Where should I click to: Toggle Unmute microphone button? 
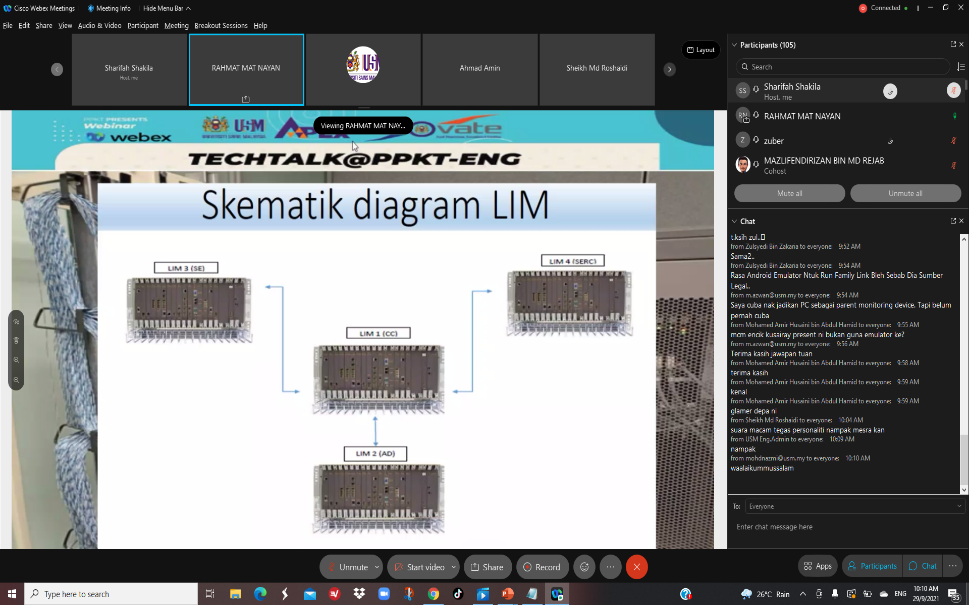coord(346,567)
